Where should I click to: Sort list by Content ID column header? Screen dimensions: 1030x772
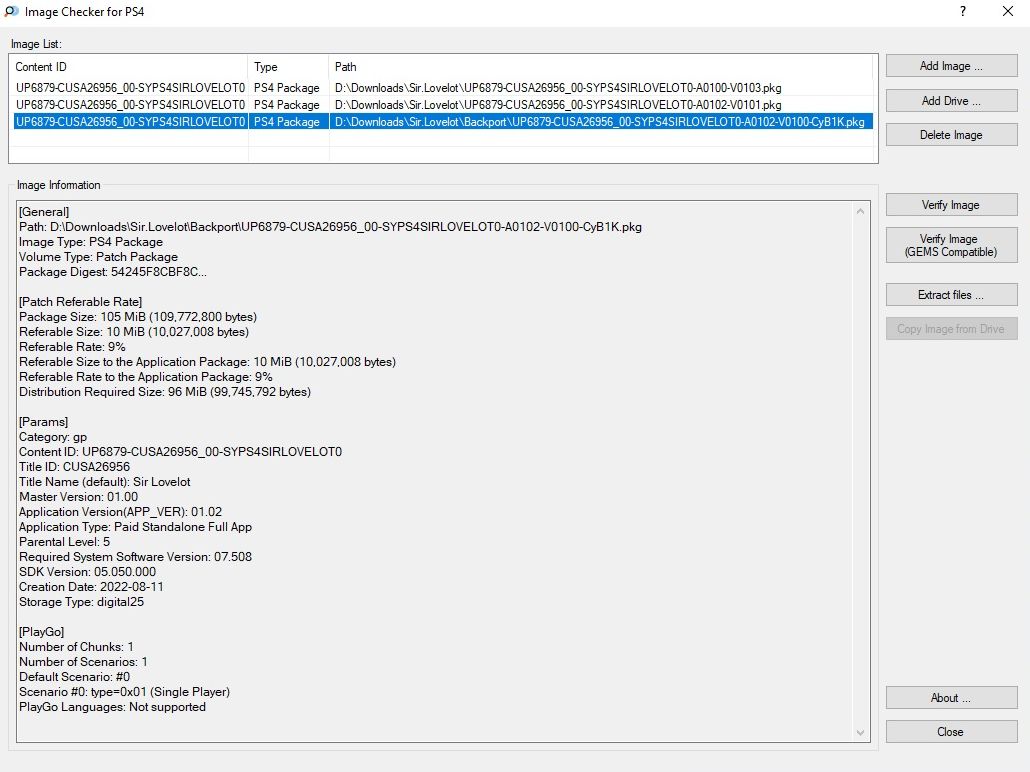click(x=128, y=67)
